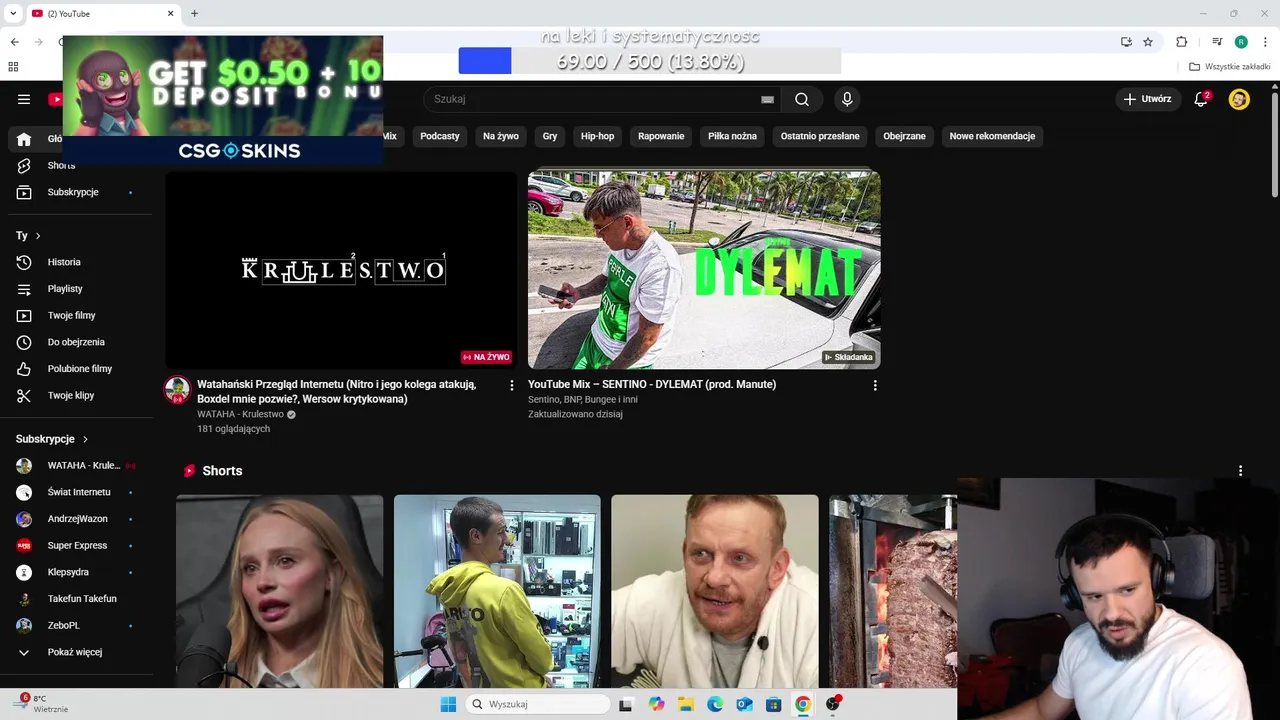
Task: Open the tab search dropdown arrow
Action: [x=15, y=13]
